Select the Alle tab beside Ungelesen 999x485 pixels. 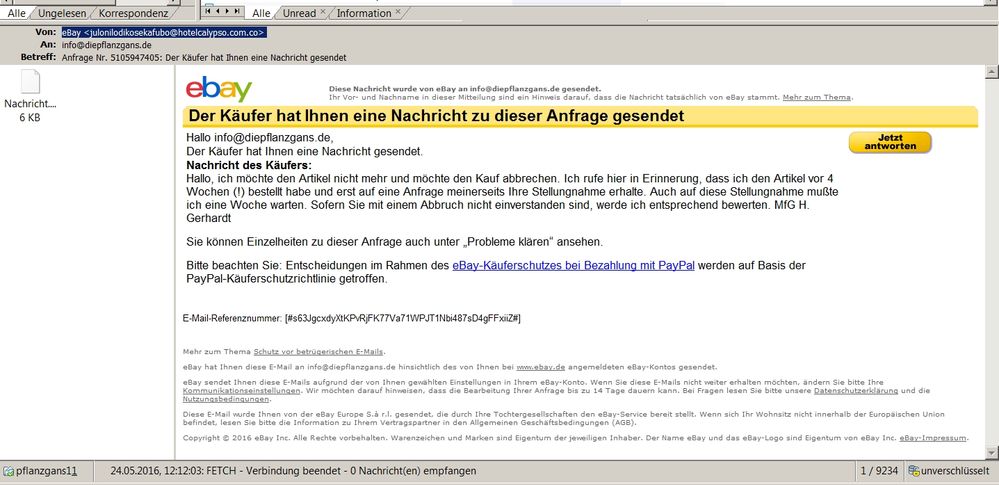[16, 13]
